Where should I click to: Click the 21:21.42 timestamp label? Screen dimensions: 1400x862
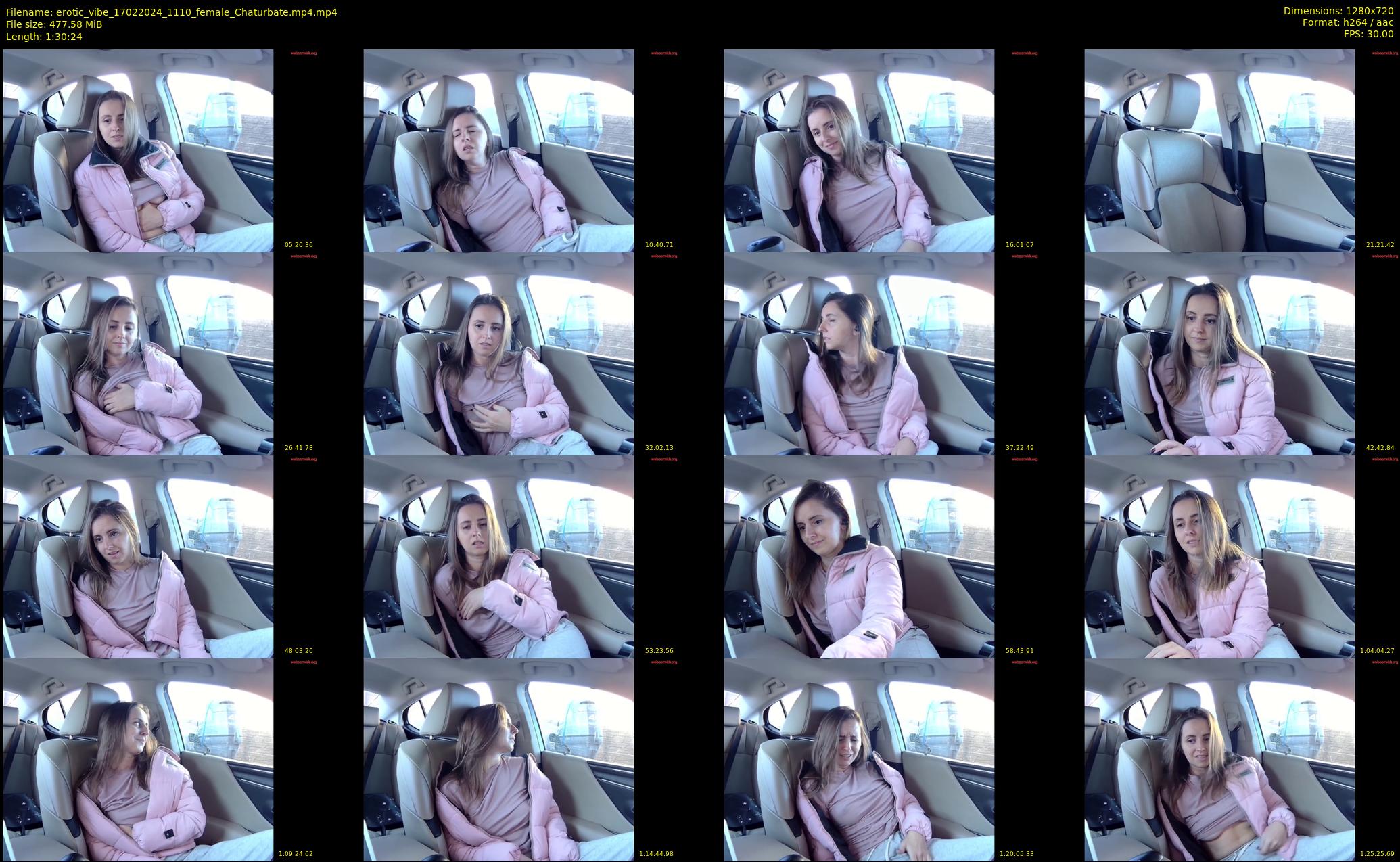(1380, 245)
